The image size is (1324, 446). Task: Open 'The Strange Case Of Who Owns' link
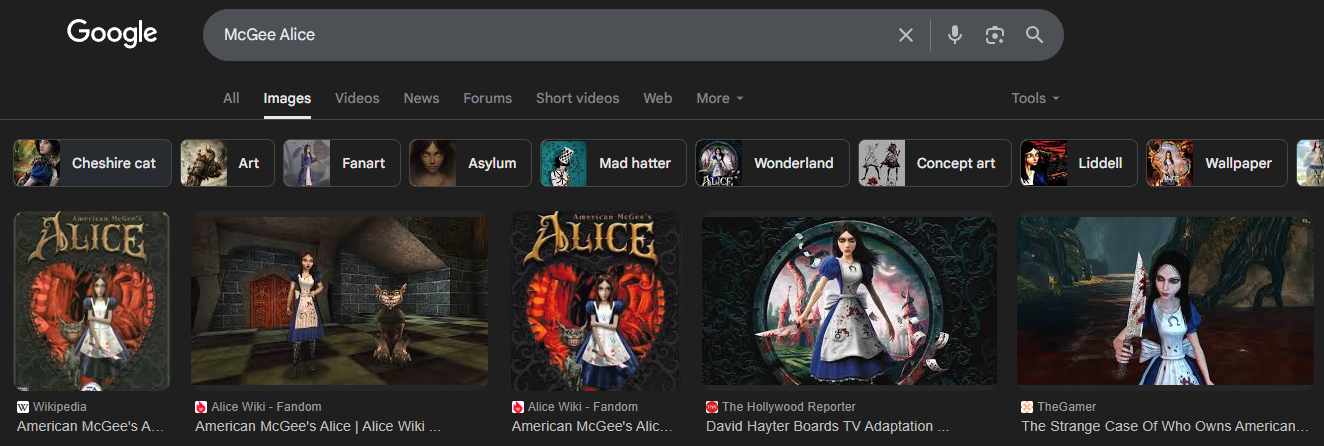pyautogui.click(x=1165, y=426)
